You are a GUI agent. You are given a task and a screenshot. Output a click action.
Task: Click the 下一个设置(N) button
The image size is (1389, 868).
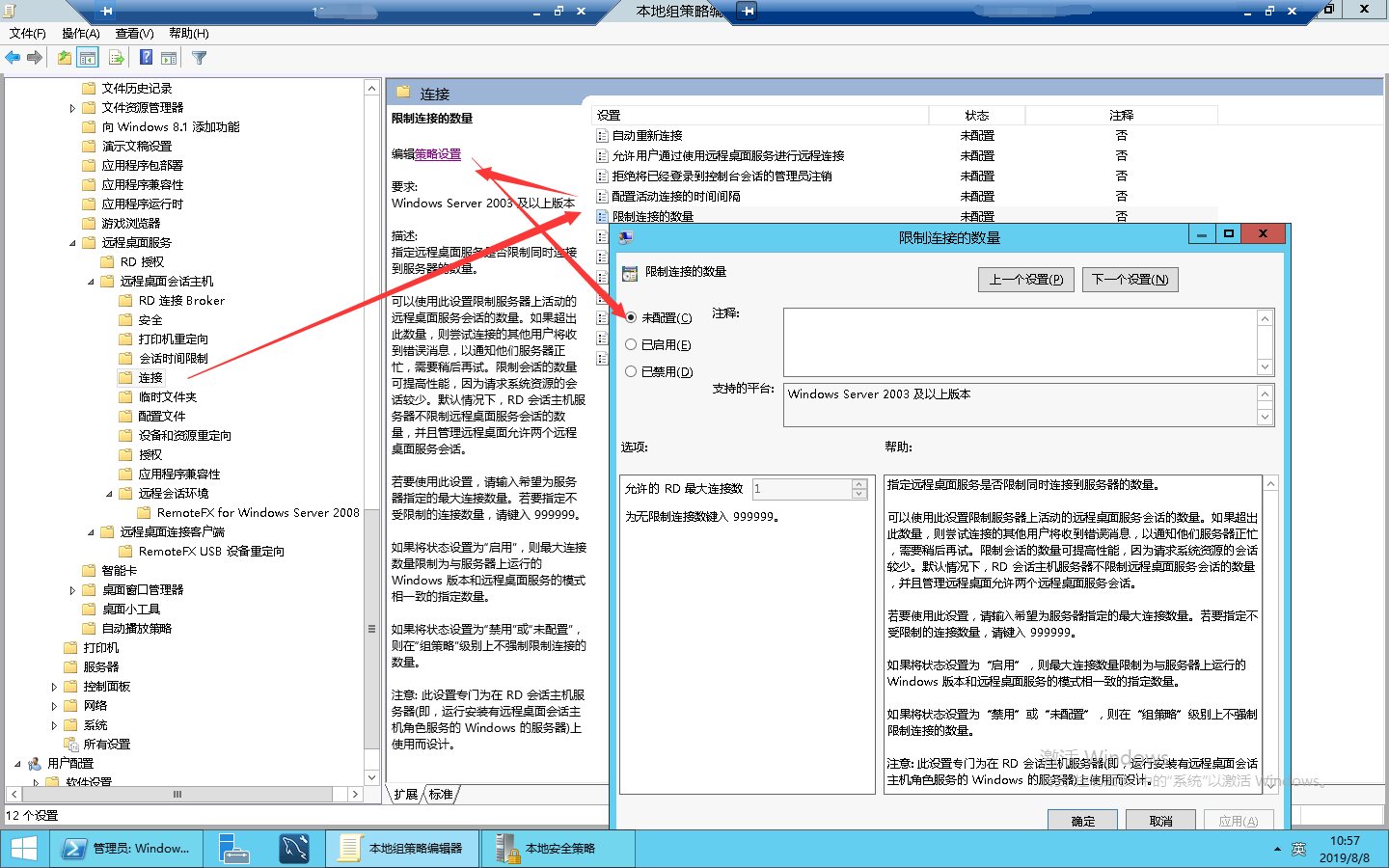coord(1130,280)
